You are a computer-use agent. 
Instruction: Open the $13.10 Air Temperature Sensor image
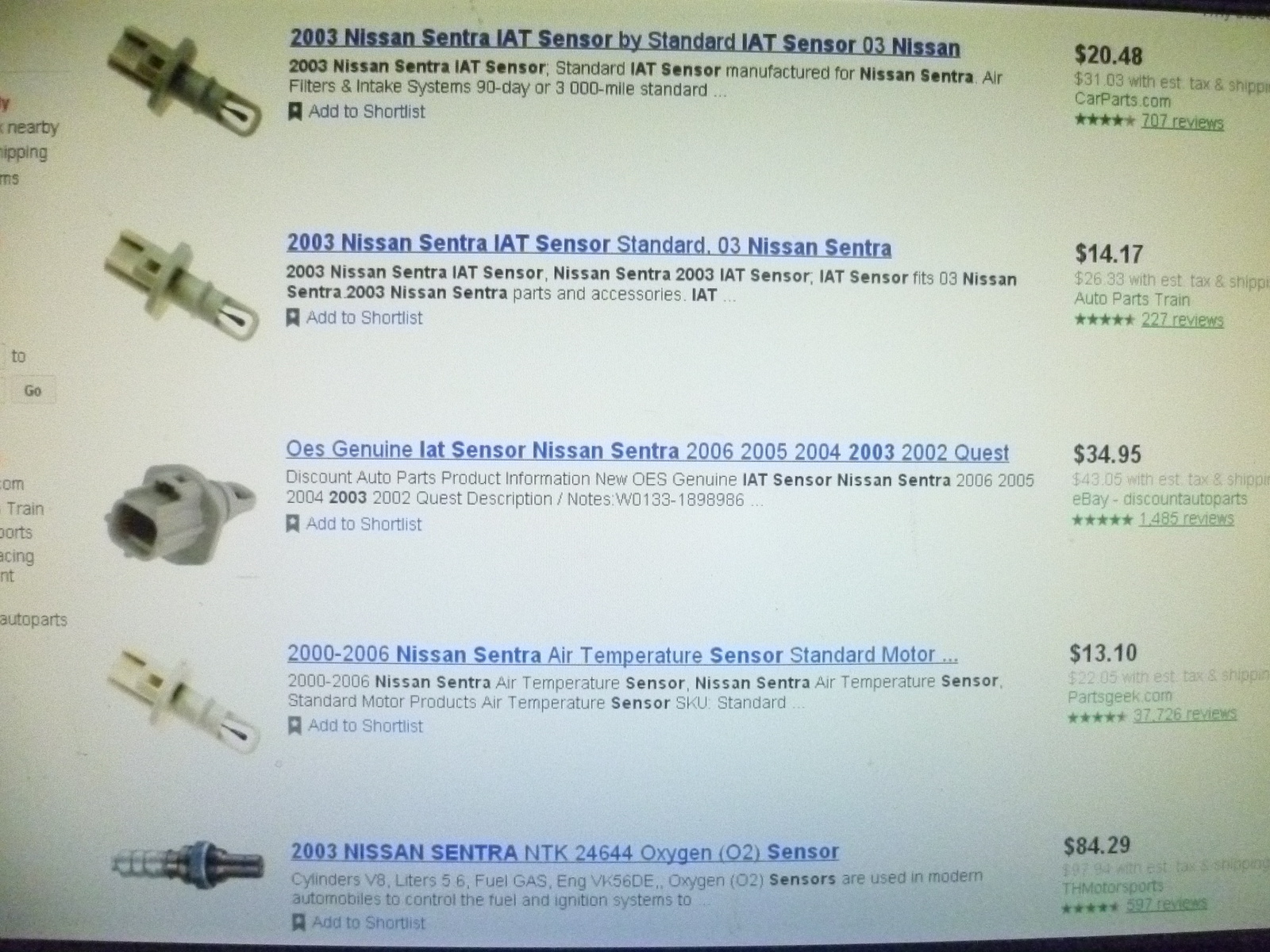pyautogui.click(x=184, y=698)
